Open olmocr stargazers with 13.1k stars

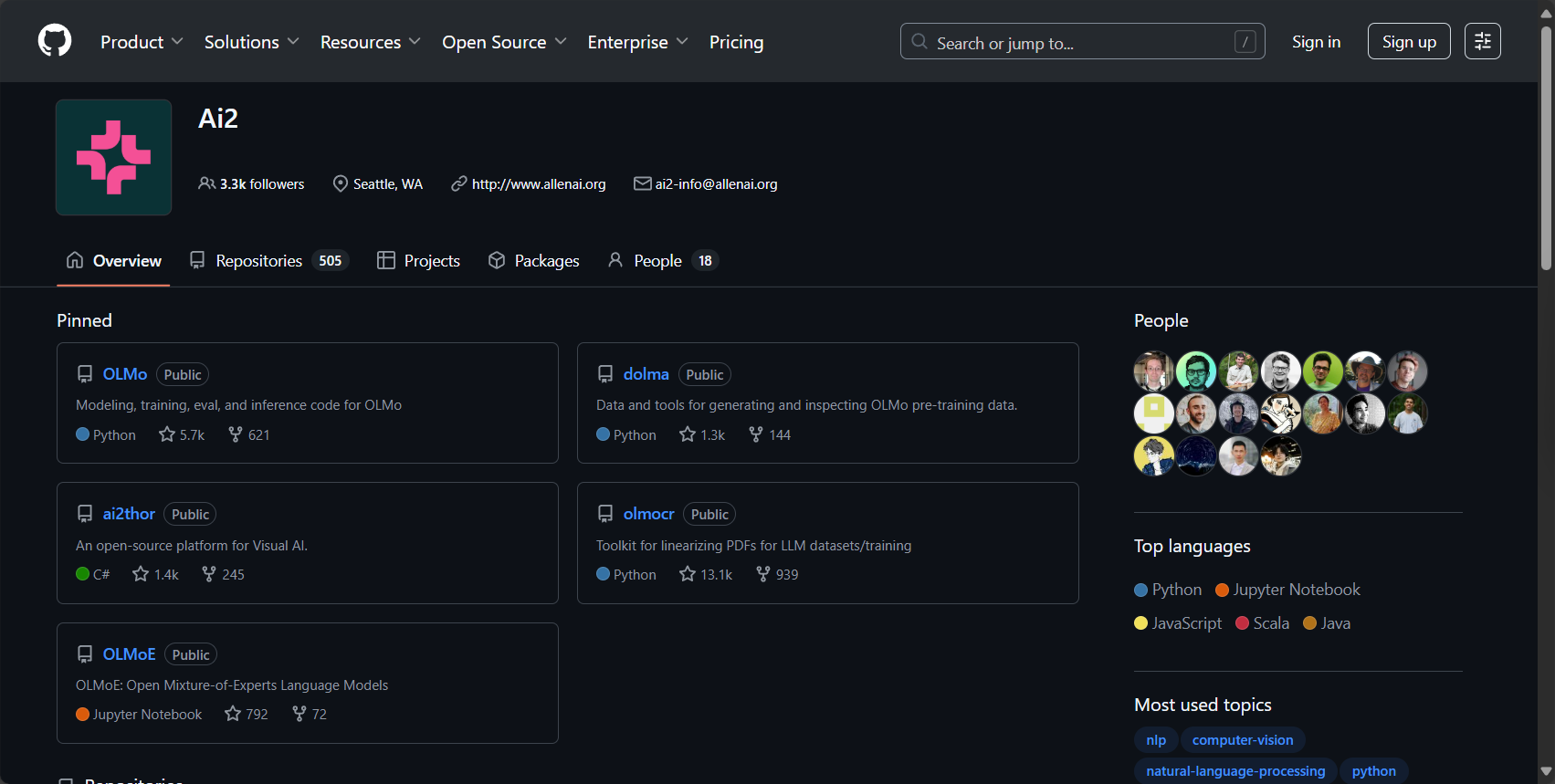click(x=706, y=574)
